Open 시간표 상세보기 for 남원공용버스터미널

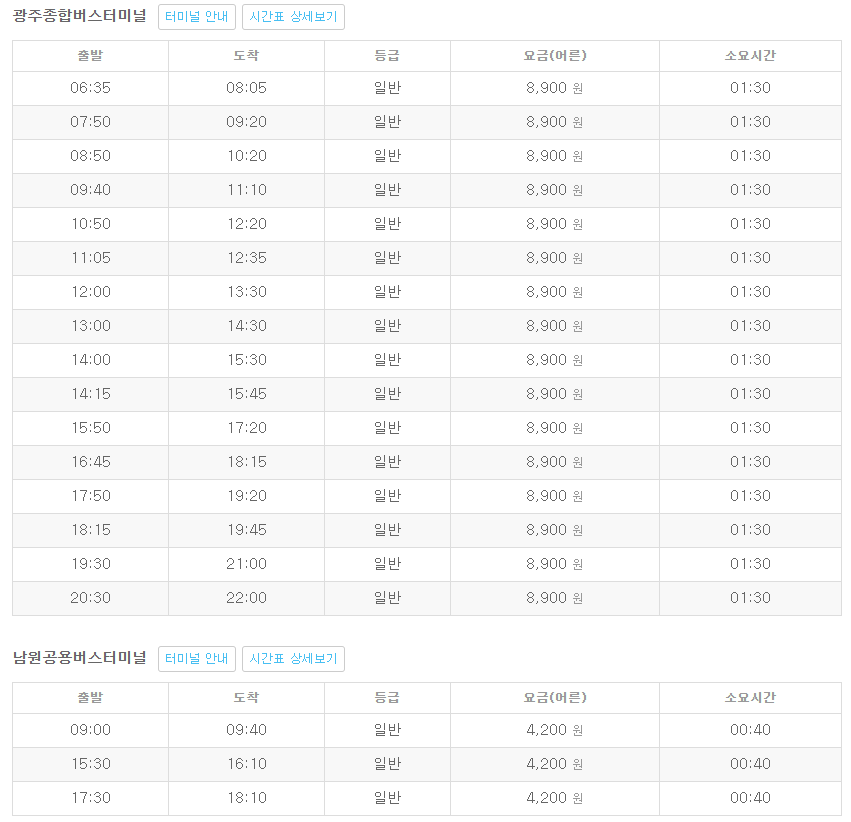(293, 659)
